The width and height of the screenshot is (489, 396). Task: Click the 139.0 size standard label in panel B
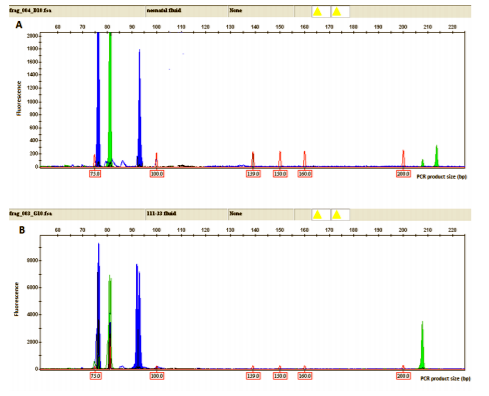(x=253, y=376)
